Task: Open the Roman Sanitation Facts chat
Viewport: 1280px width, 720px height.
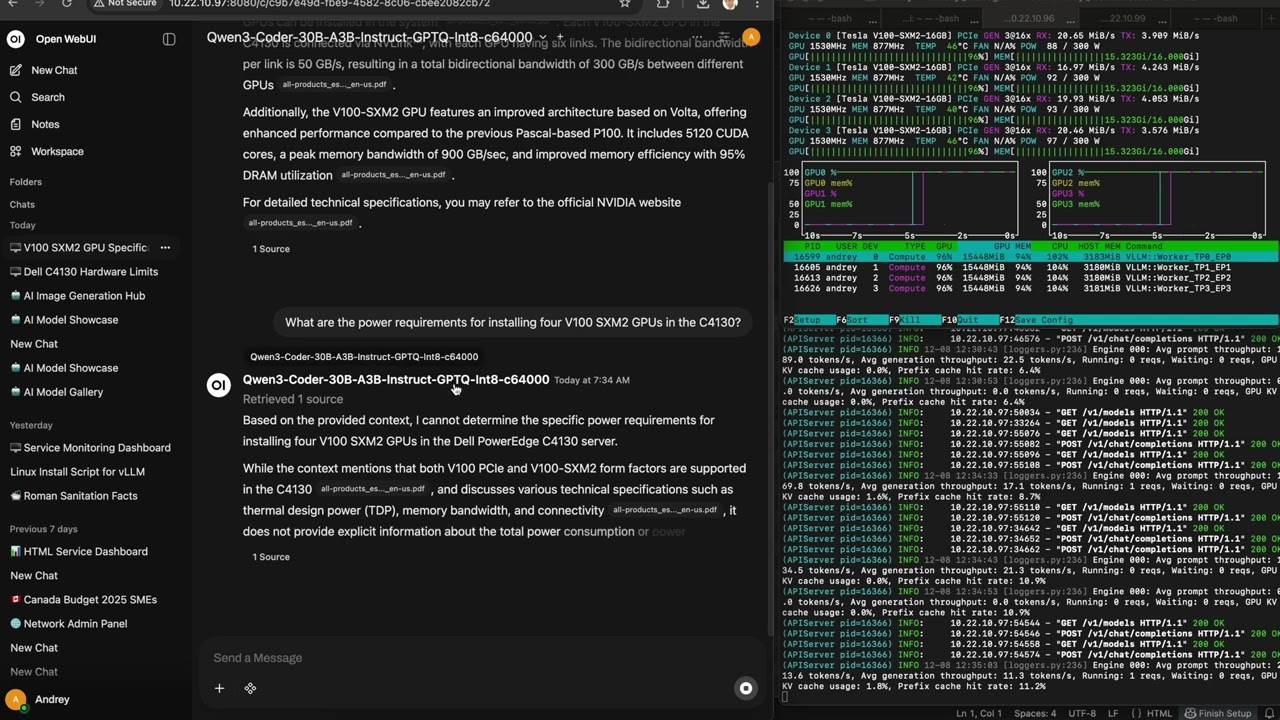Action: (x=80, y=496)
